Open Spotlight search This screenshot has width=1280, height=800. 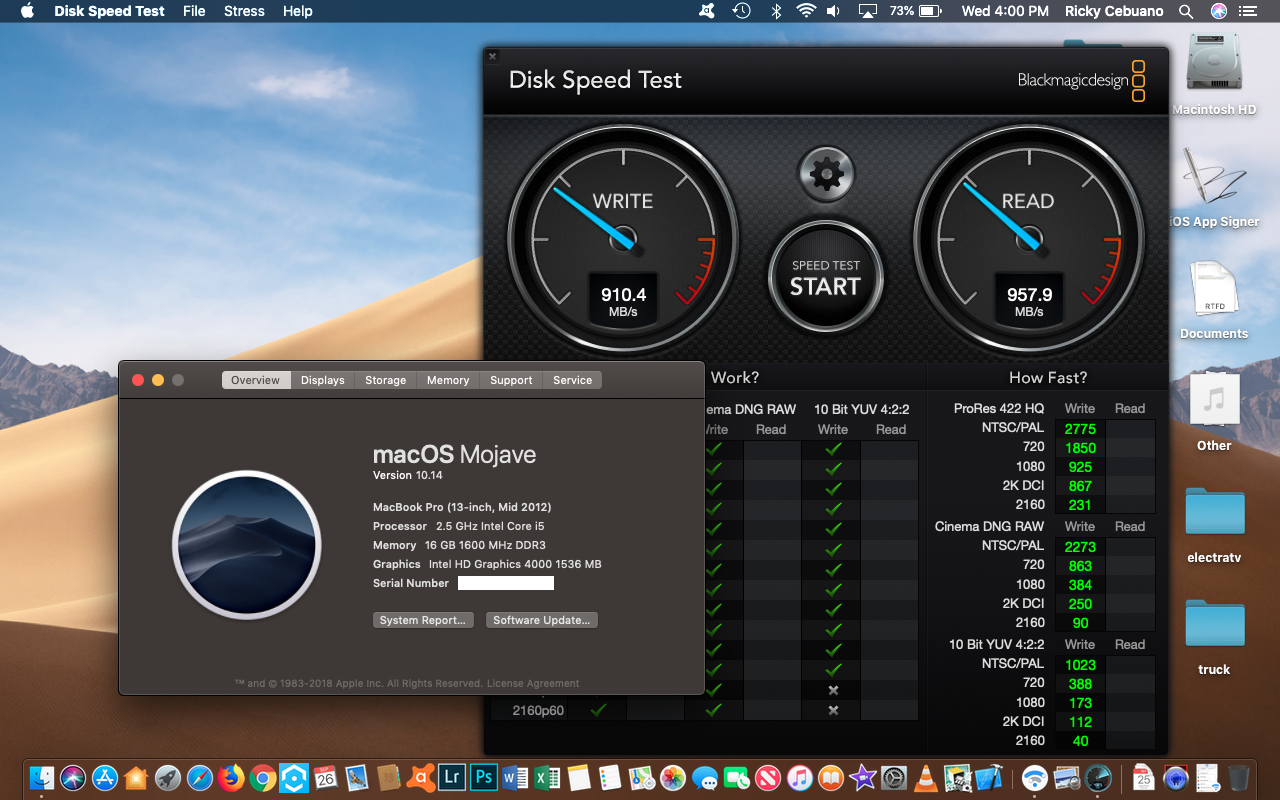(x=1186, y=11)
